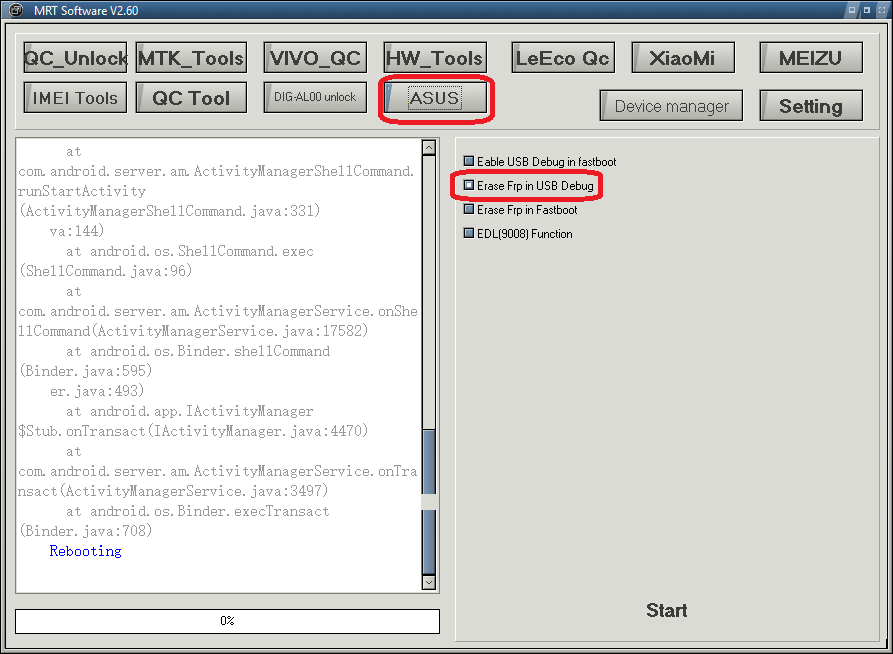Viewport: 893px width, 654px height.
Task: Click log line 'er.java:493)'
Action: coord(97,391)
